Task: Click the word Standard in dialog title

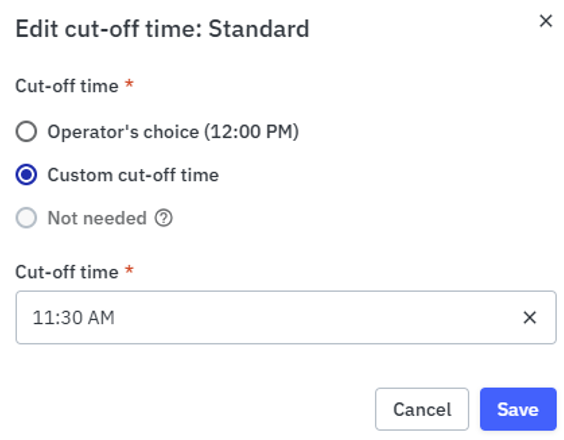Action: [259, 29]
